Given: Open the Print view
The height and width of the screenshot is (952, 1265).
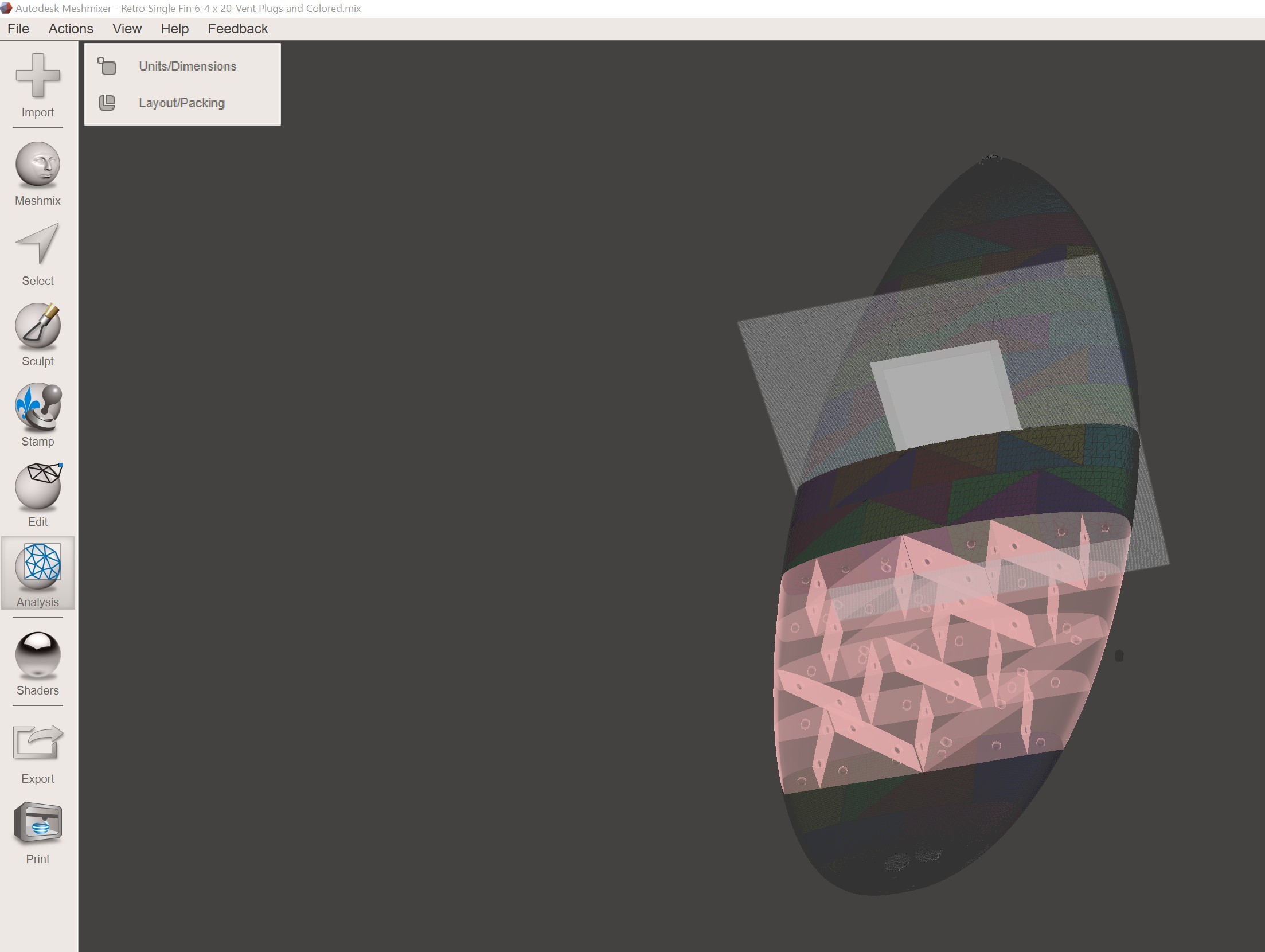Looking at the screenshot, I should (38, 833).
